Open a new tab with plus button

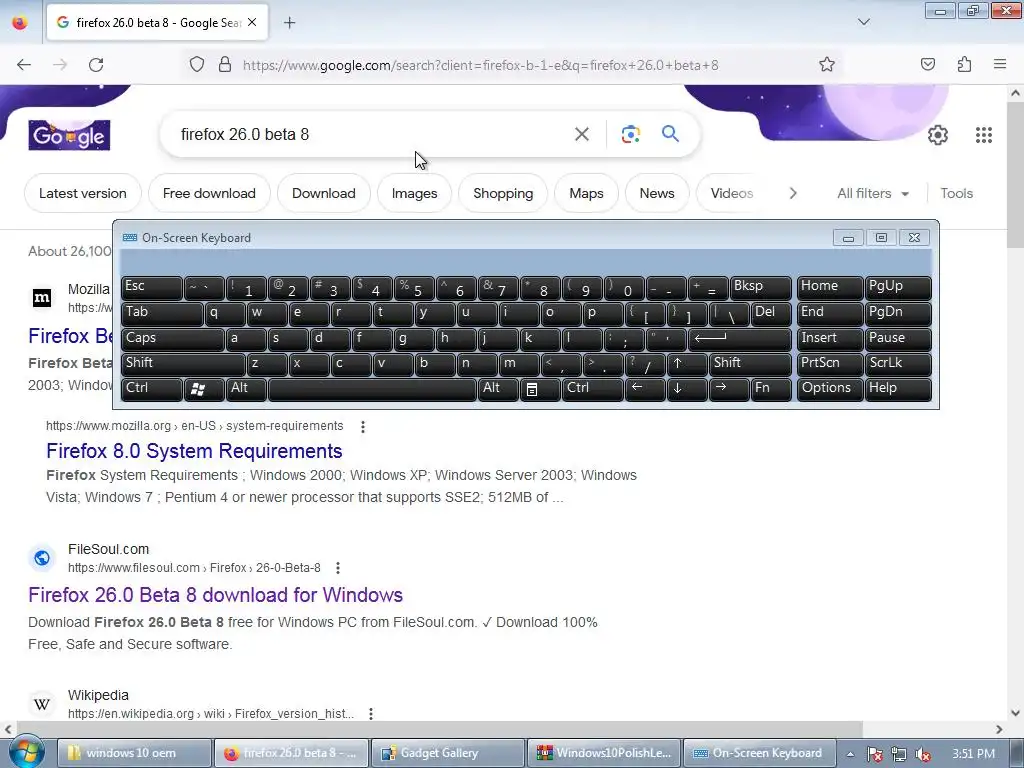289,23
